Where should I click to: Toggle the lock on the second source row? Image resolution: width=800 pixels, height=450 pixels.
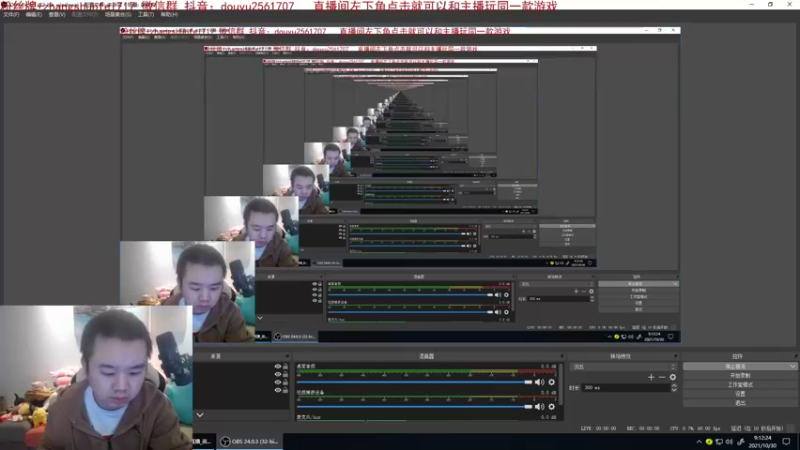[285, 374]
